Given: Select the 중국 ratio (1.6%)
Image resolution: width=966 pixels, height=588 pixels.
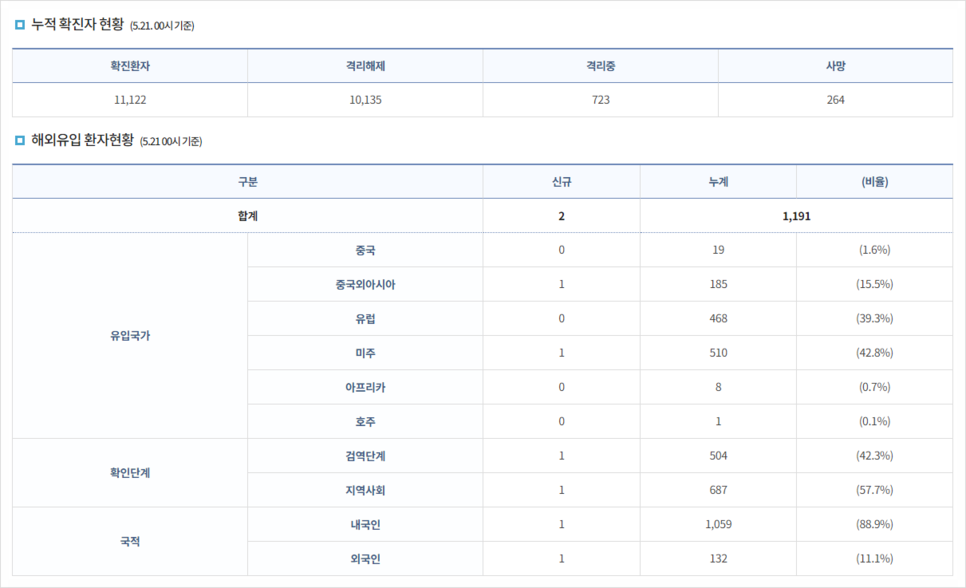Looking at the screenshot, I should (x=875, y=250).
